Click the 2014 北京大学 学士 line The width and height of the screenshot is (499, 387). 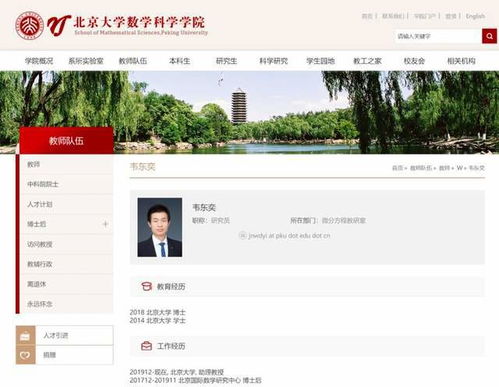point(157,321)
